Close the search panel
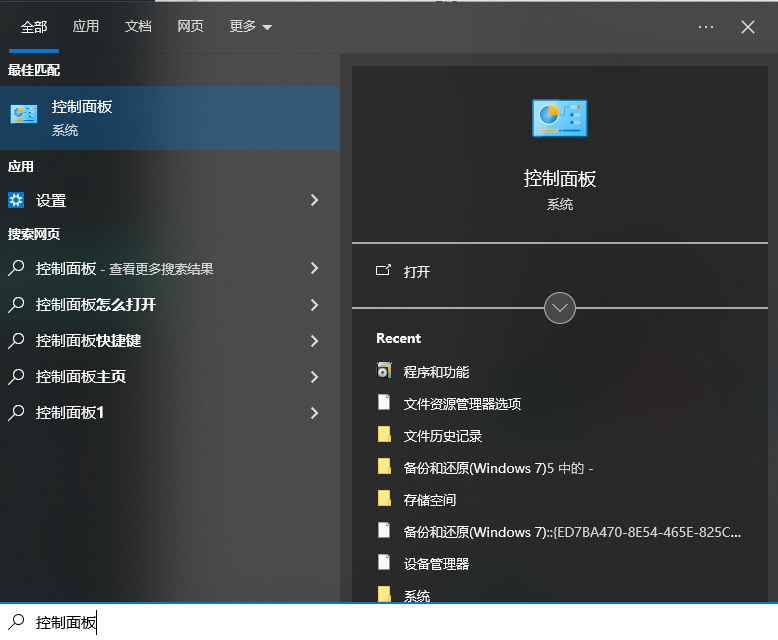Viewport: 778px width, 640px height. (747, 27)
